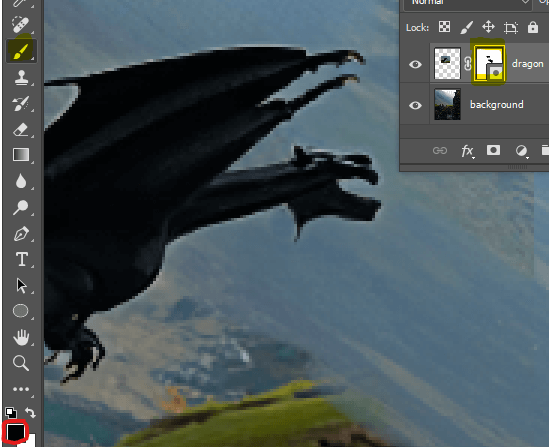Select the Horizontal Type tool

[22, 259]
